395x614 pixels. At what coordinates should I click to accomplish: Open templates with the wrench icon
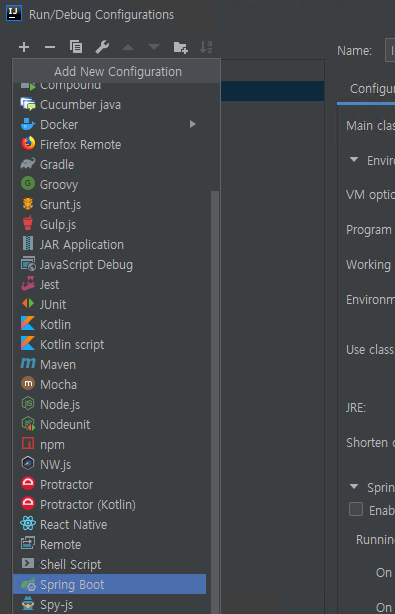[102, 47]
